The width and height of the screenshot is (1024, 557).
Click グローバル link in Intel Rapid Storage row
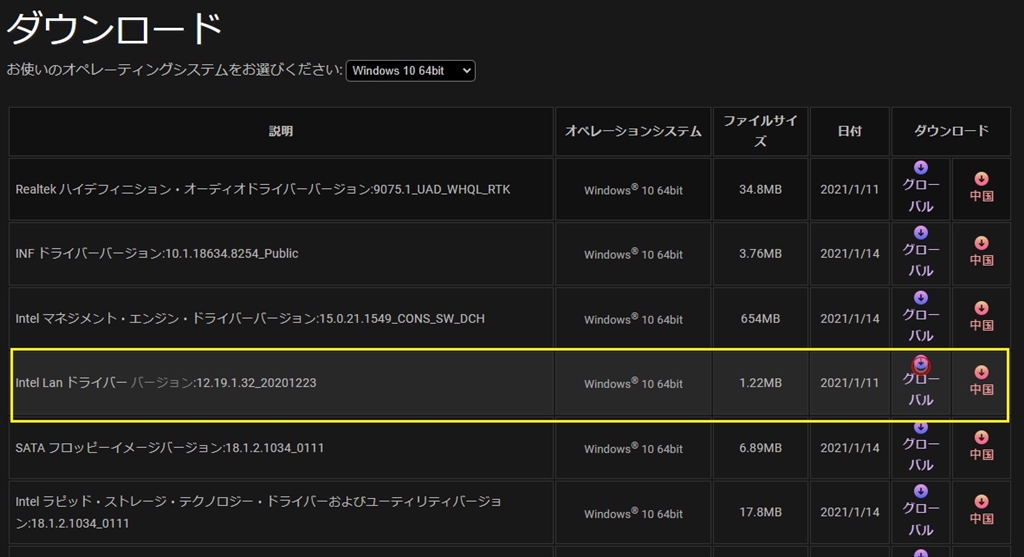click(921, 519)
